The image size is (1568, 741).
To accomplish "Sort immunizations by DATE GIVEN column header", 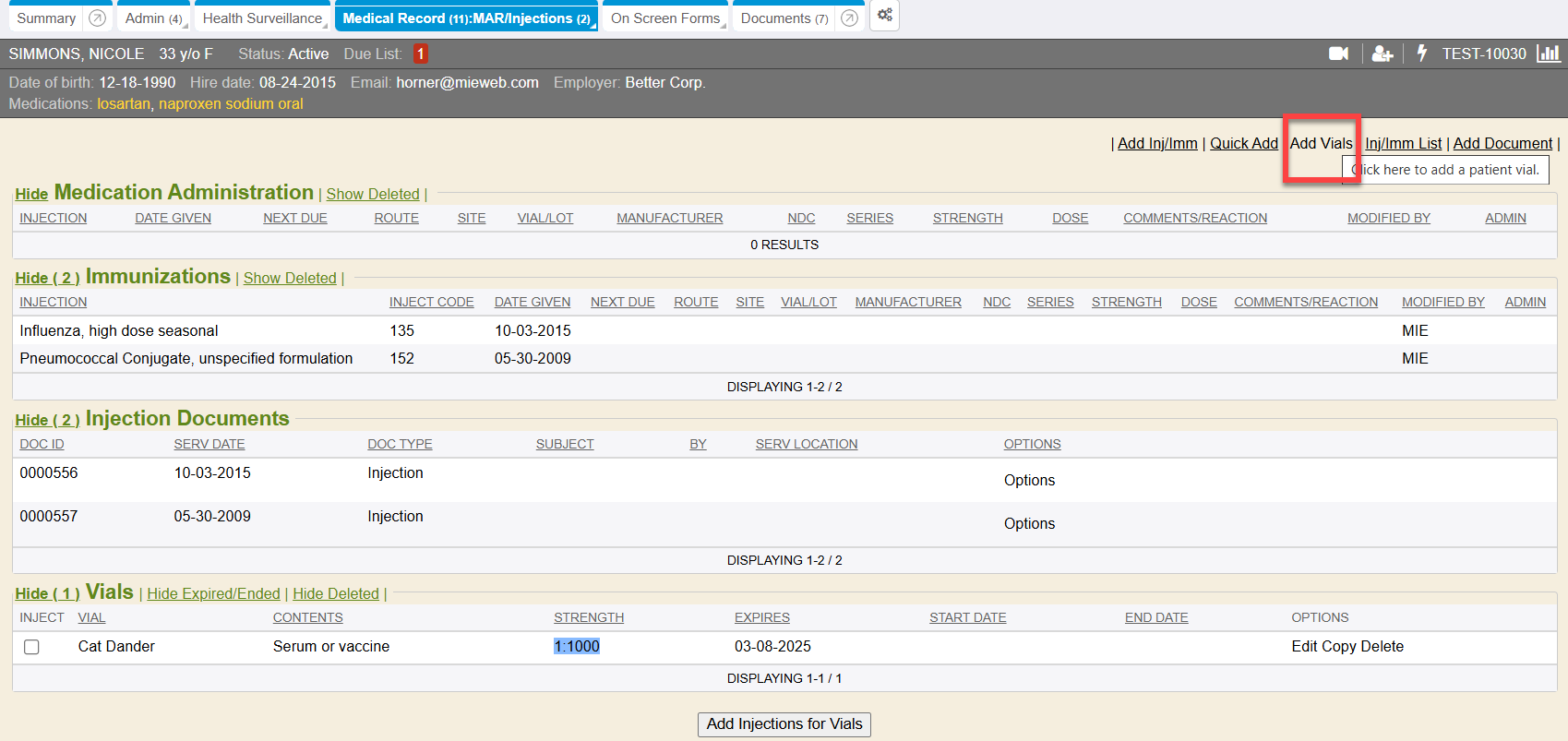I will (532, 302).
